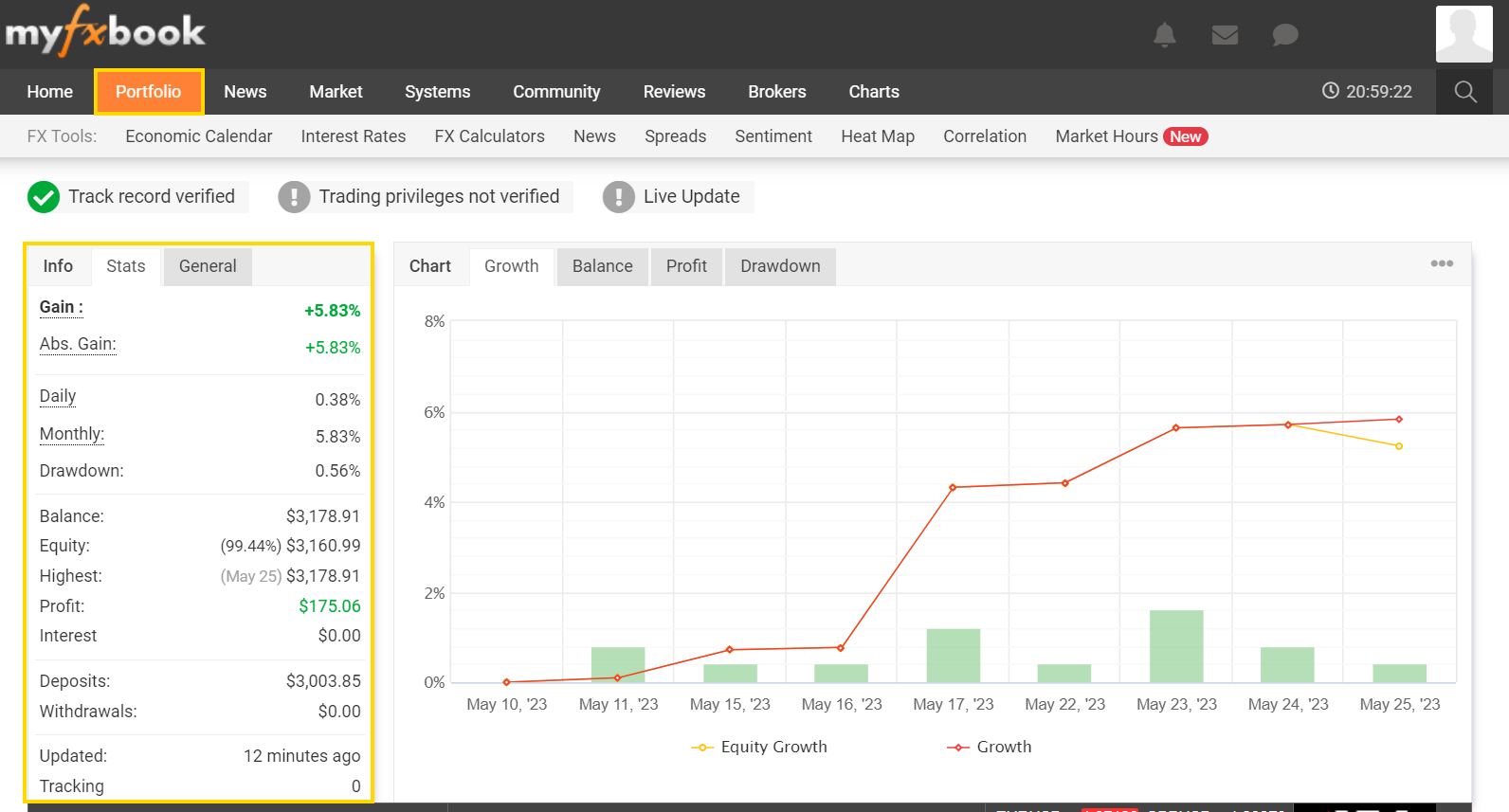Go to the Home menu
Image resolution: width=1509 pixels, height=812 pixels.
(50, 92)
